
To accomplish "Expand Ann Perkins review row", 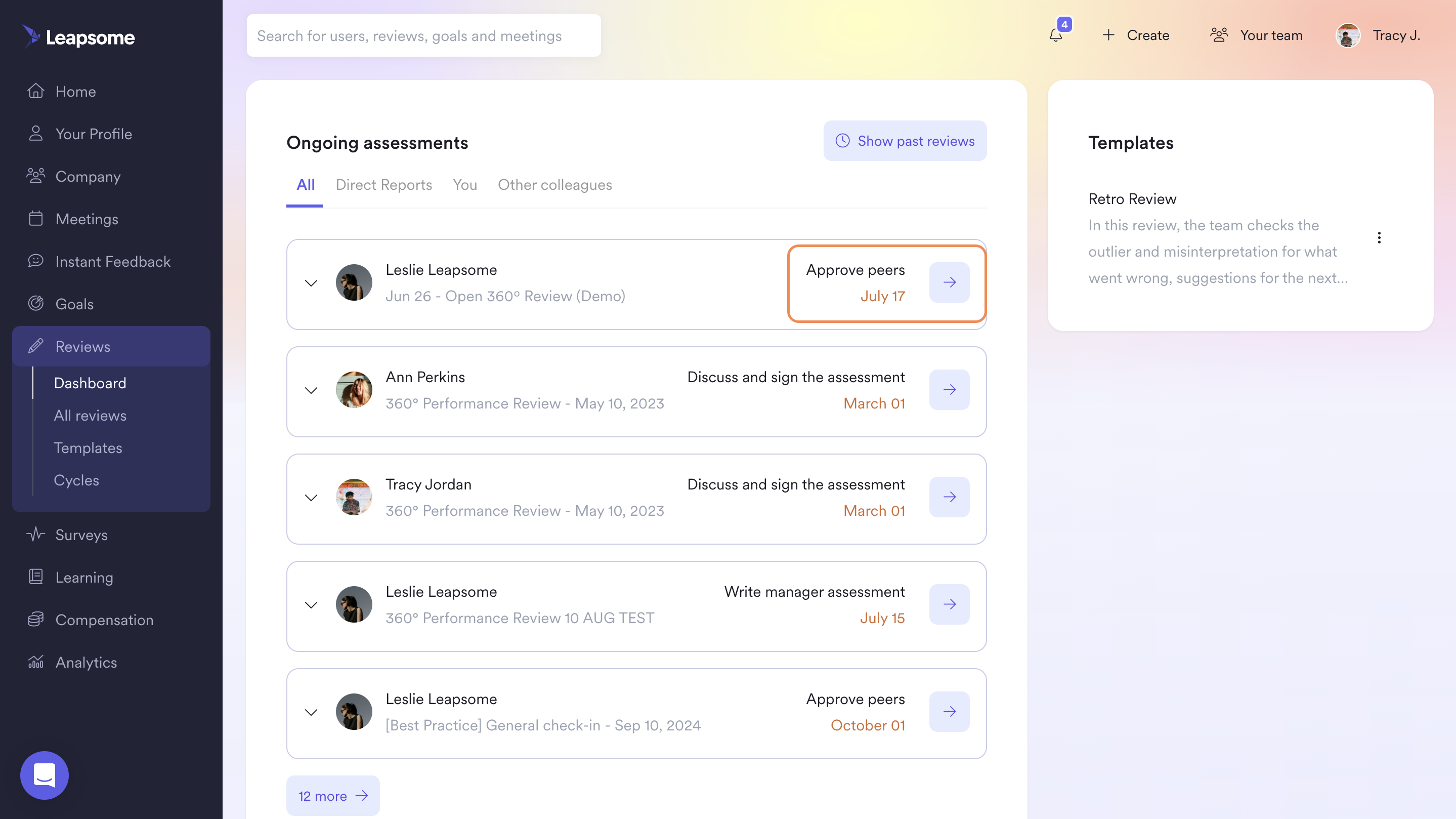I will (311, 390).
